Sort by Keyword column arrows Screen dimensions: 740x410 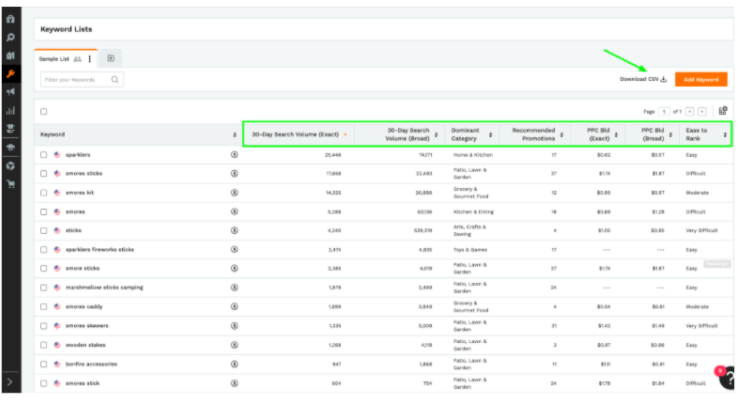[235, 135]
